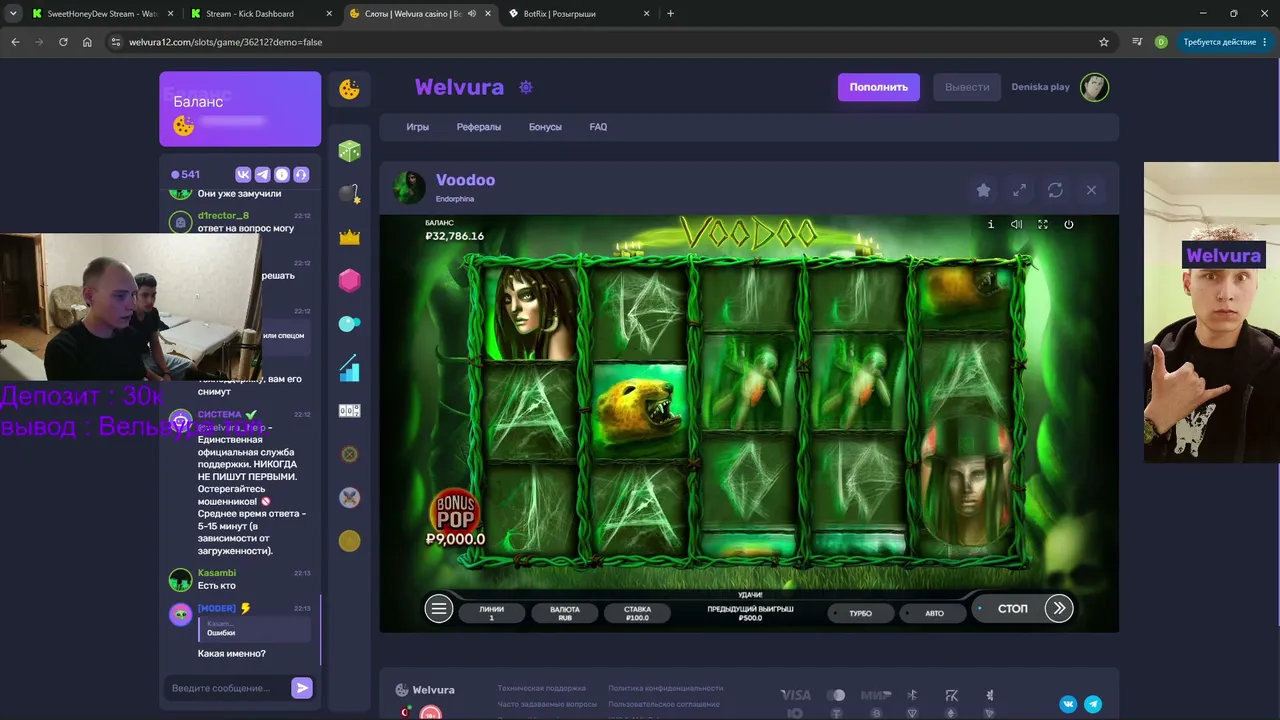
Task: Enable Turbo spin mode
Action: pos(860,613)
